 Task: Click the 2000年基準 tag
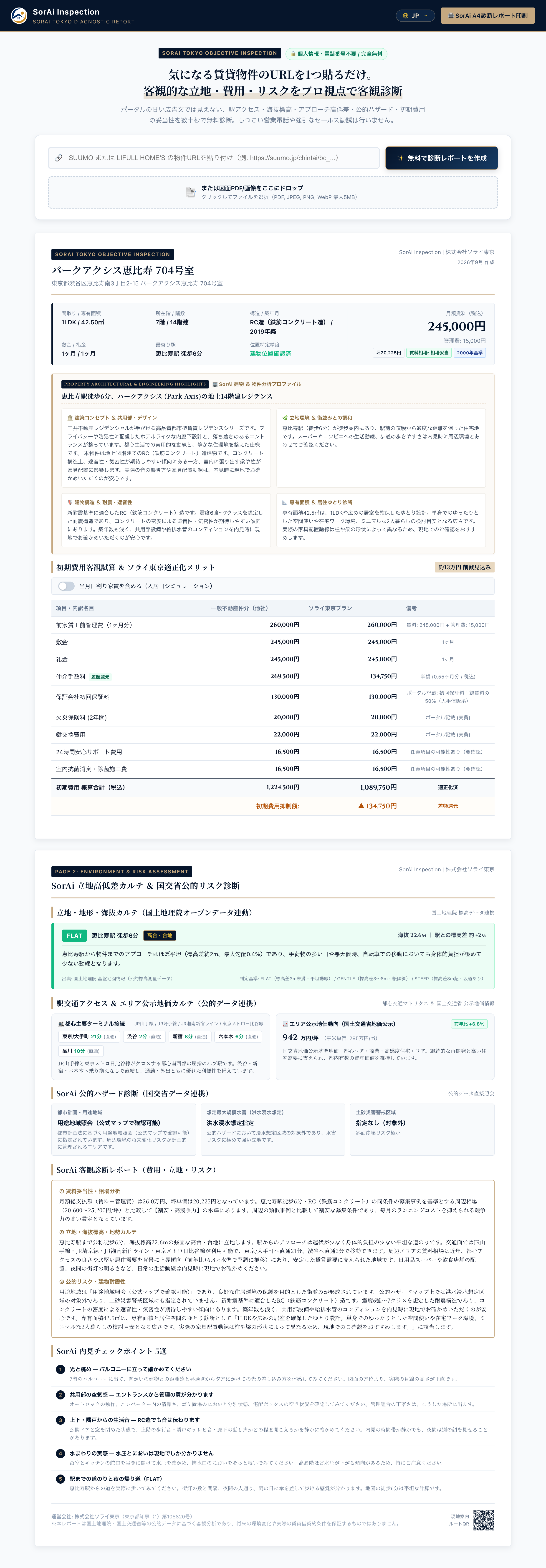(x=470, y=353)
